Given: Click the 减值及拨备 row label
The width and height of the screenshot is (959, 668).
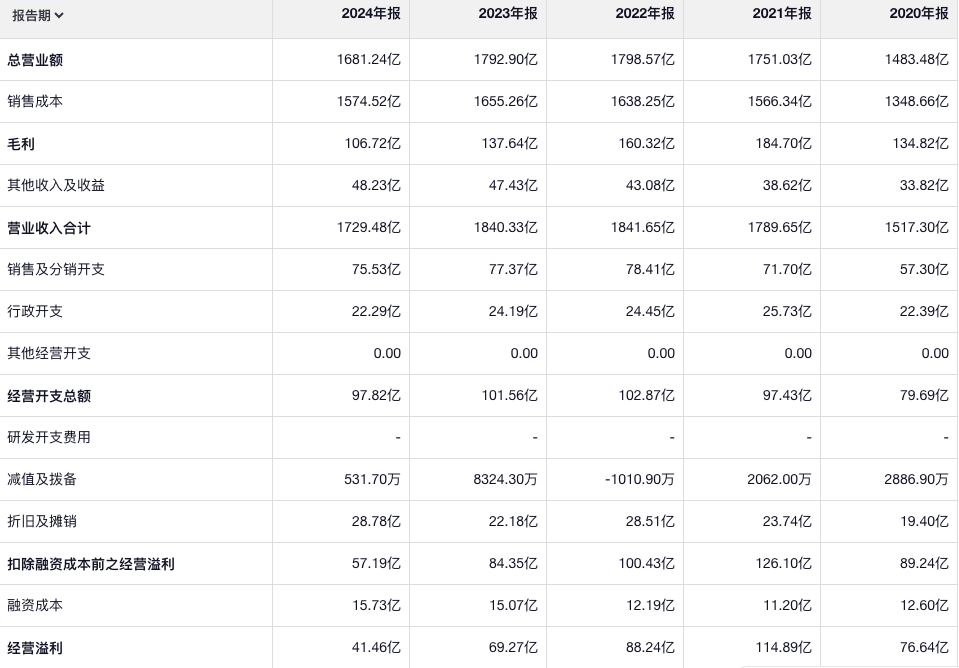Looking at the screenshot, I should coord(42,480).
